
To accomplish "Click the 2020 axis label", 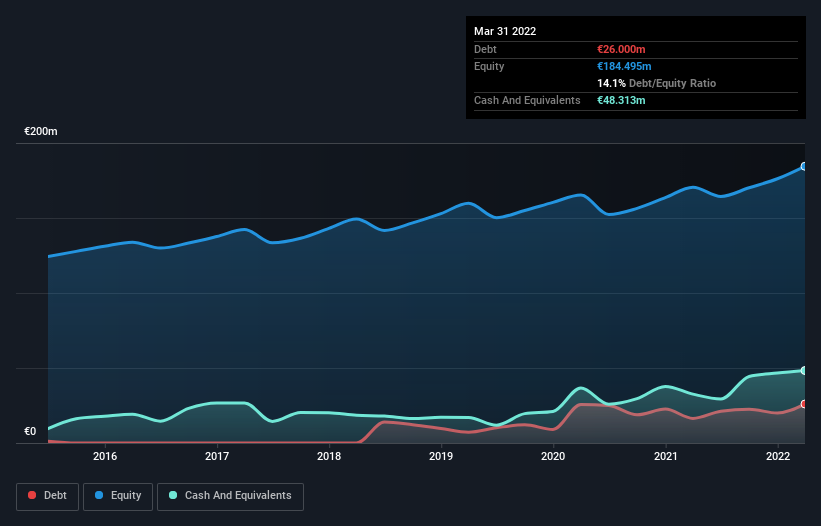I will tap(553, 456).
